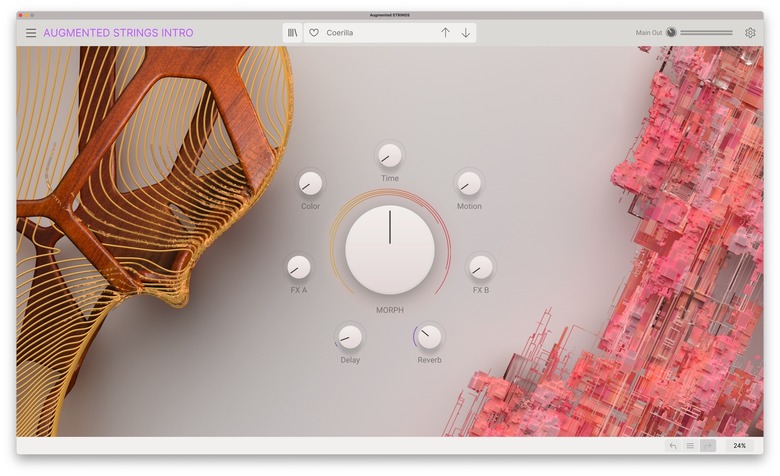Click the Augmented Strings Intro title
The height and width of the screenshot is (476, 780).
click(118, 33)
